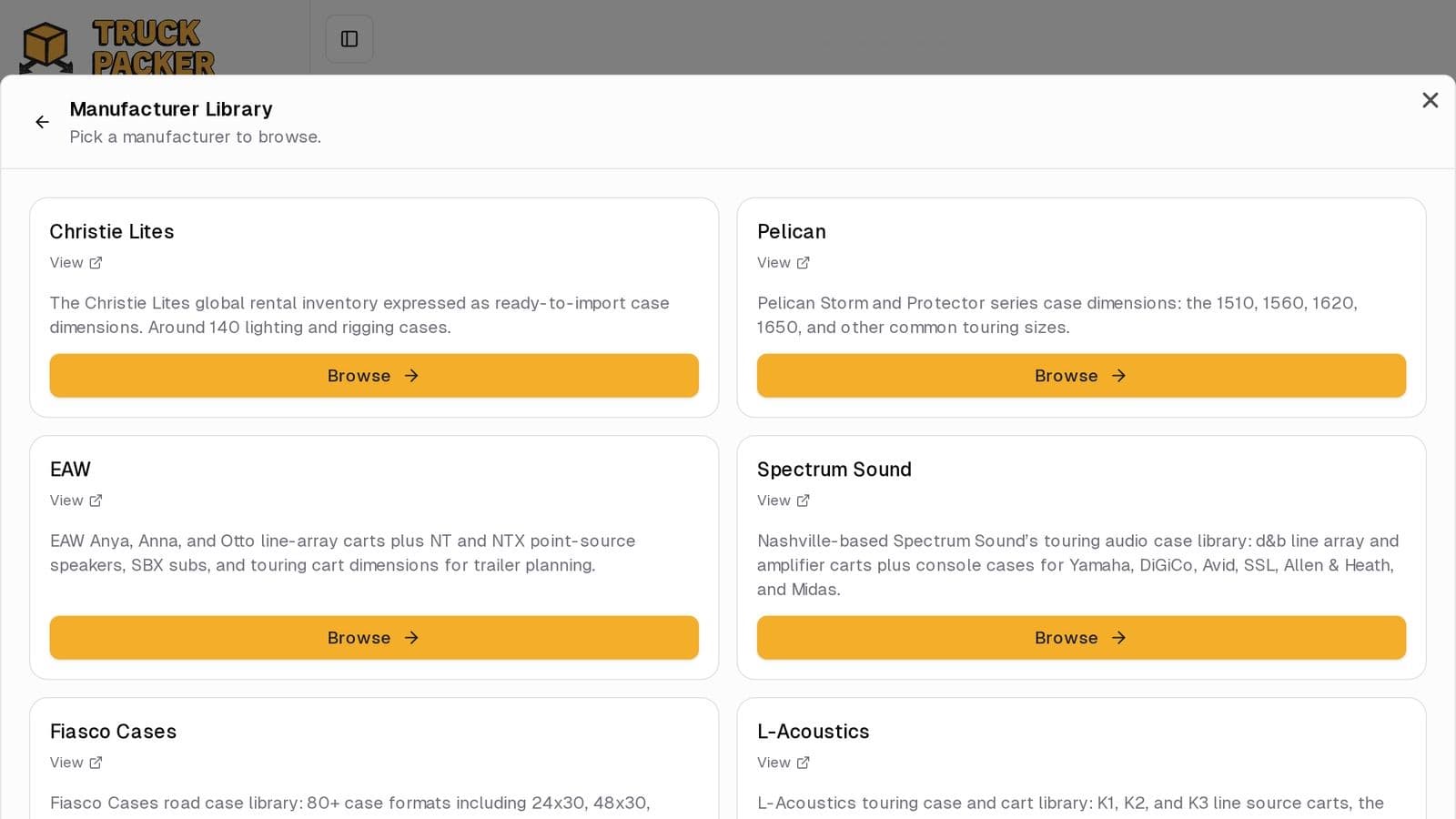Select the Christie Lites card title

[x=112, y=232]
